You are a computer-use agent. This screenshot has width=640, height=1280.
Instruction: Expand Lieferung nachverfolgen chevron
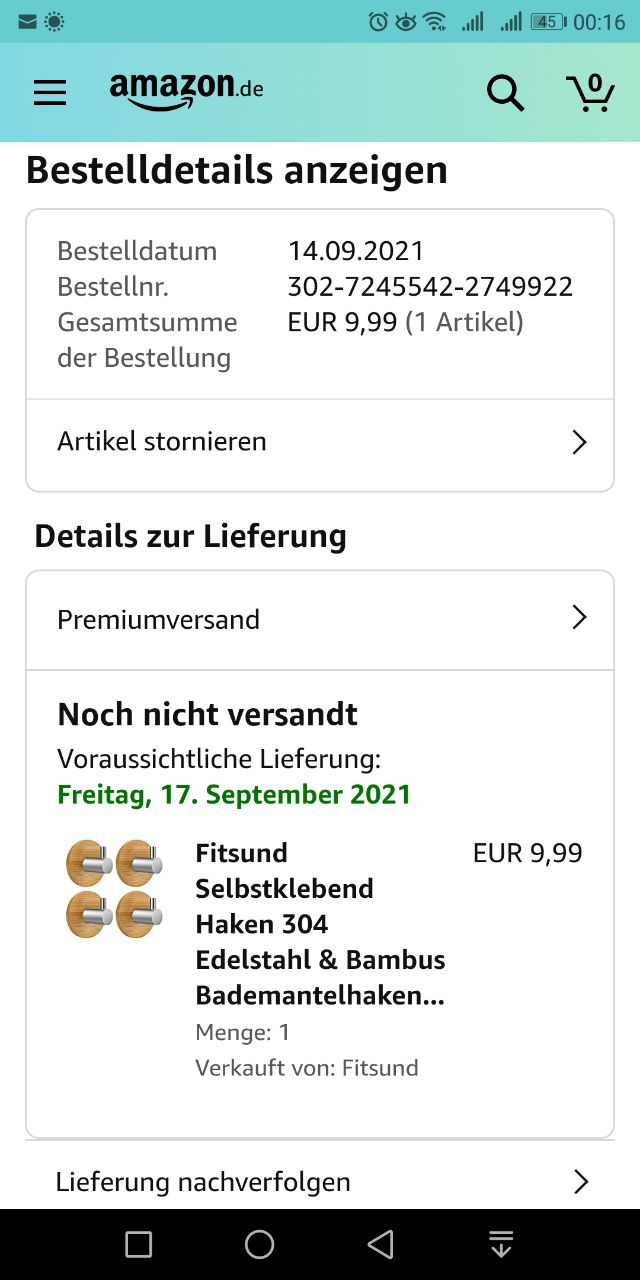pos(581,1182)
